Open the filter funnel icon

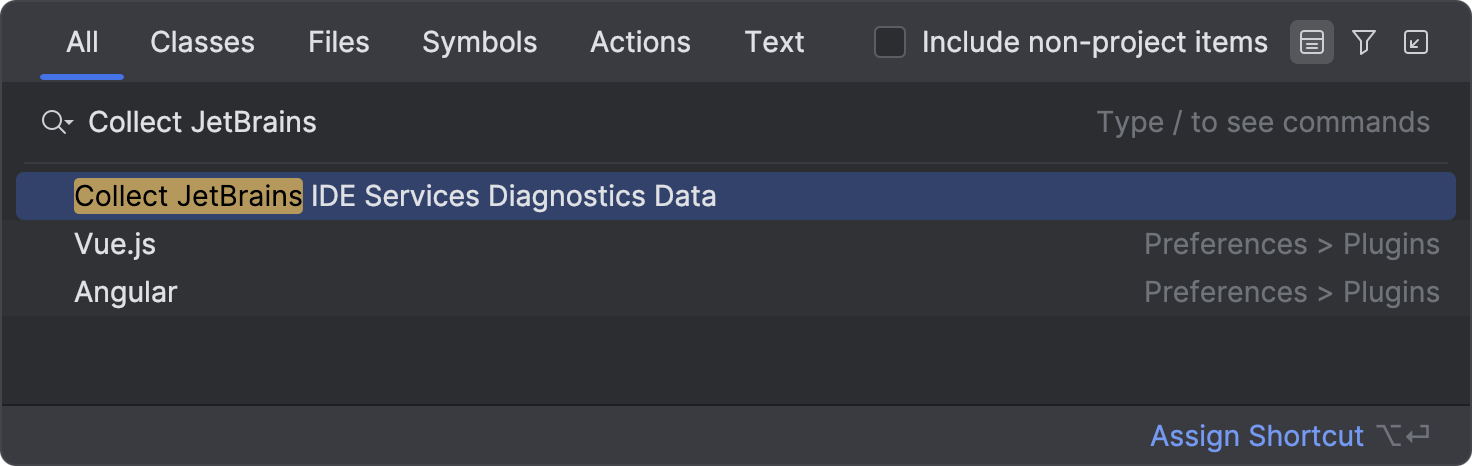1364,42
